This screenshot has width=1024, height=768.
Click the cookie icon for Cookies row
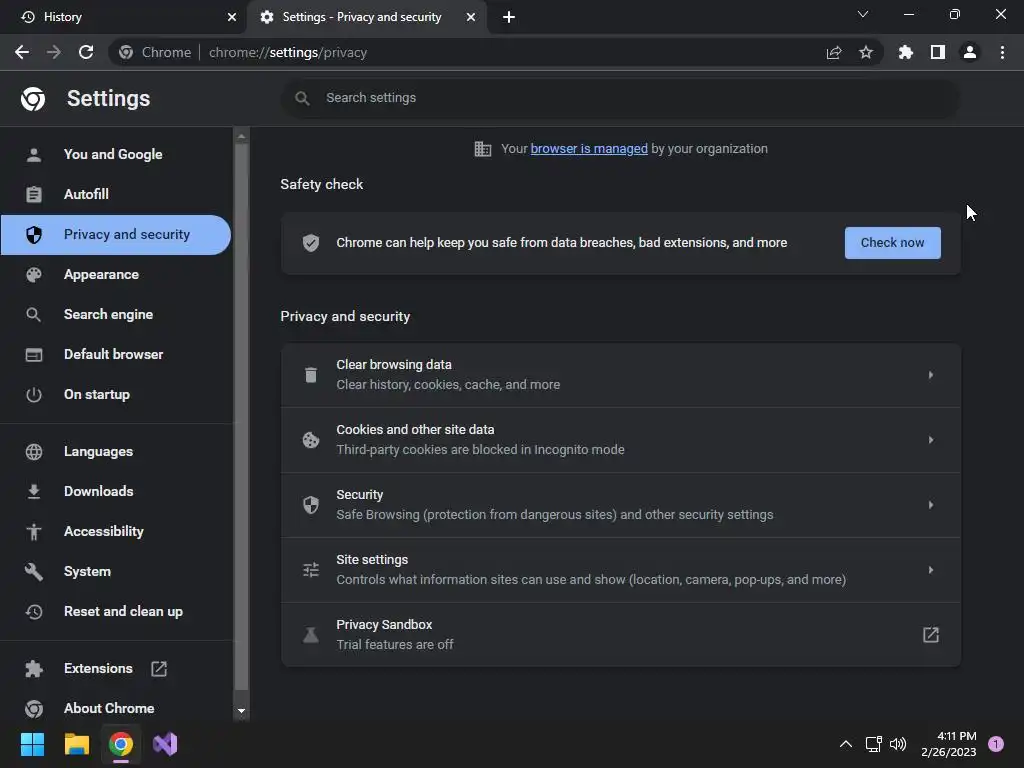311,440
